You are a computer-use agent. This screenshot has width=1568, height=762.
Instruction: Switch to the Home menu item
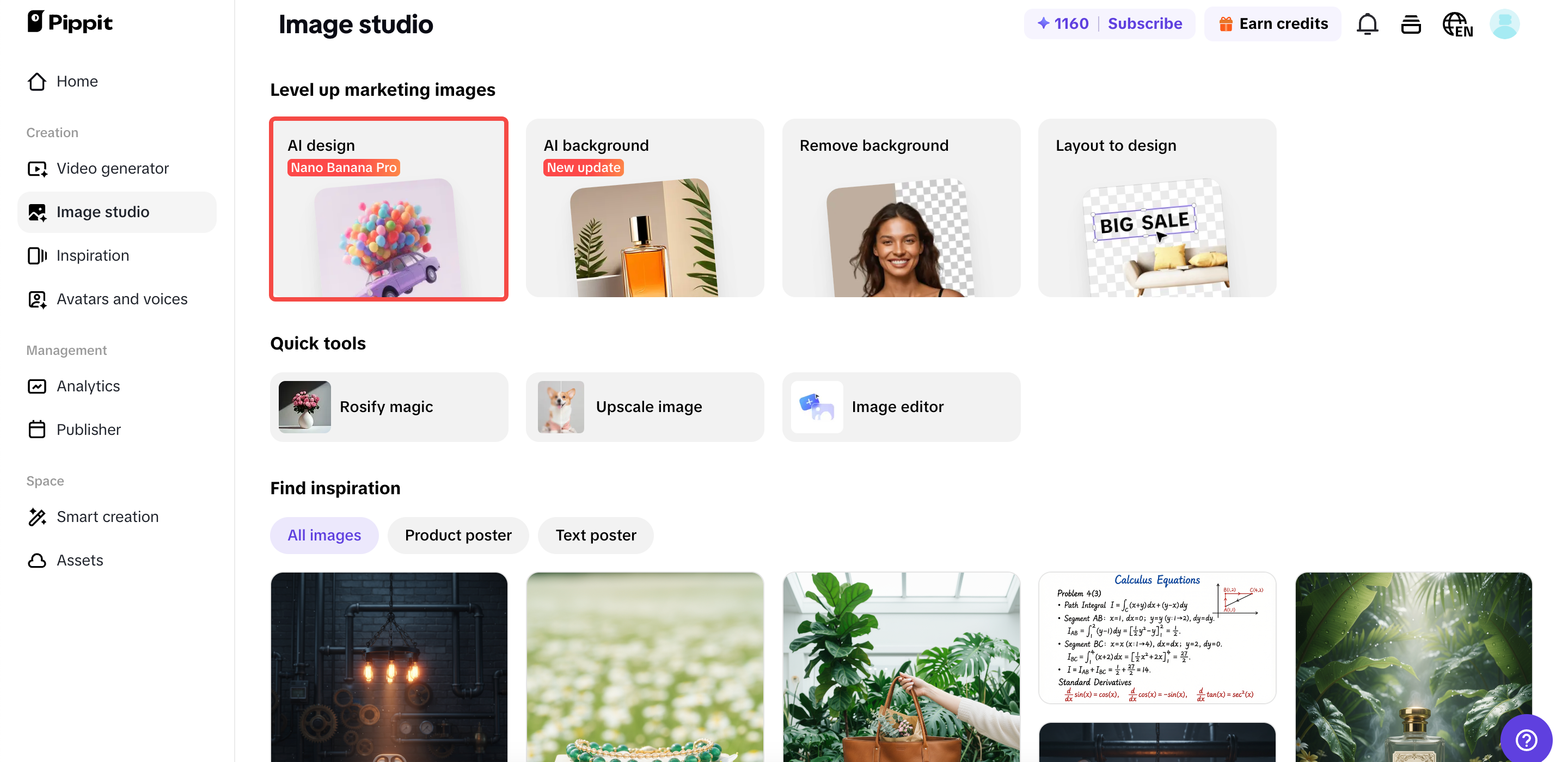click(x=77, y=81)
